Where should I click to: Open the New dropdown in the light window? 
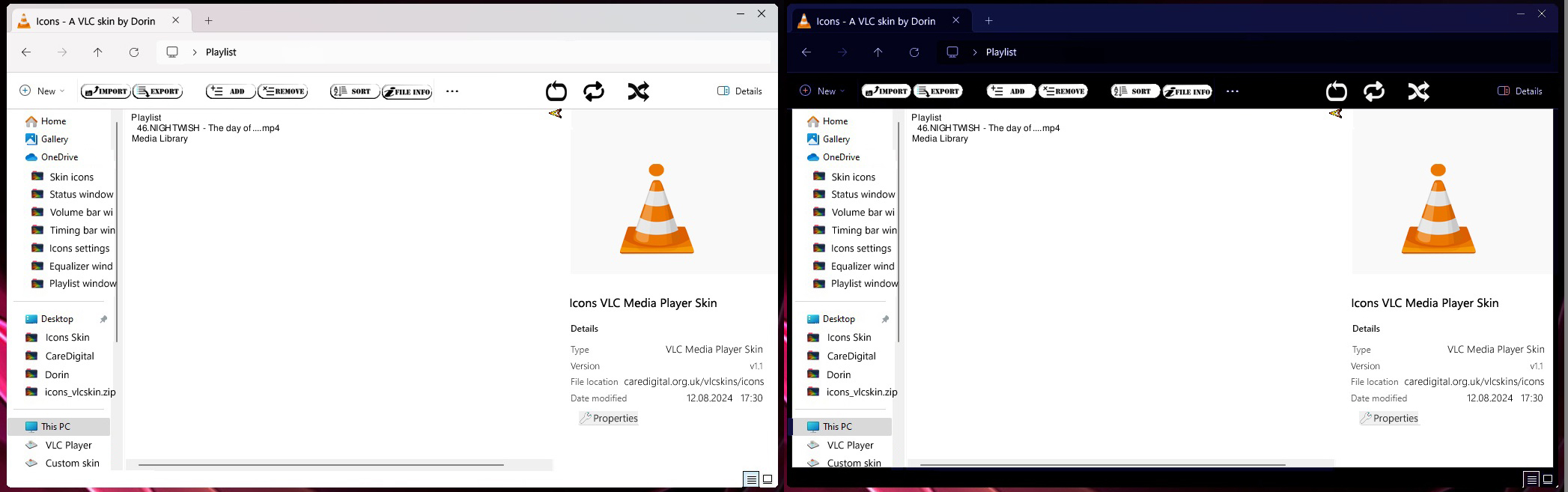click(x=42, y=91)
